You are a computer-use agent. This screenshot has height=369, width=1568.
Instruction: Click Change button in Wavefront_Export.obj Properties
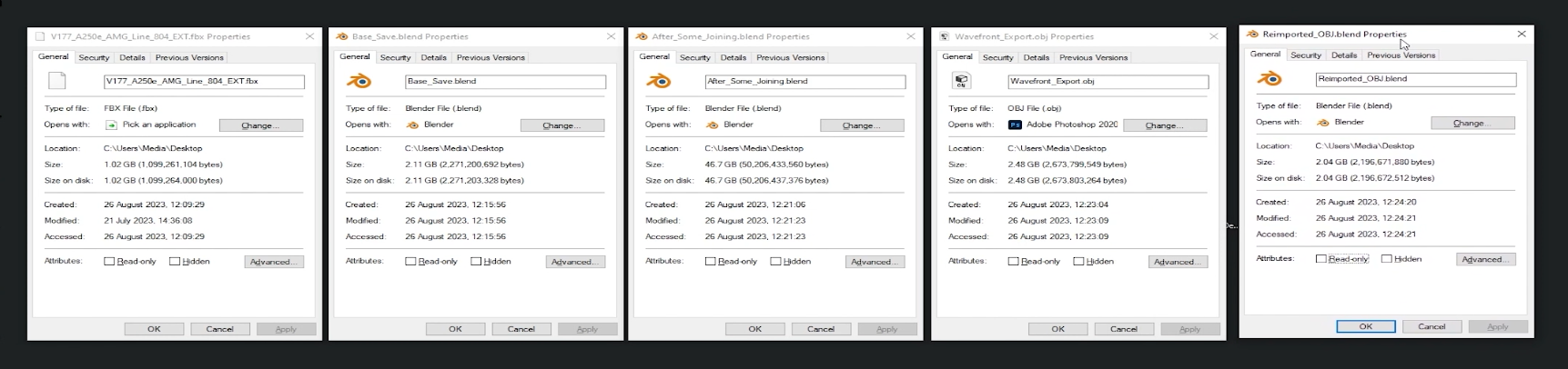tap(1164, 125)
